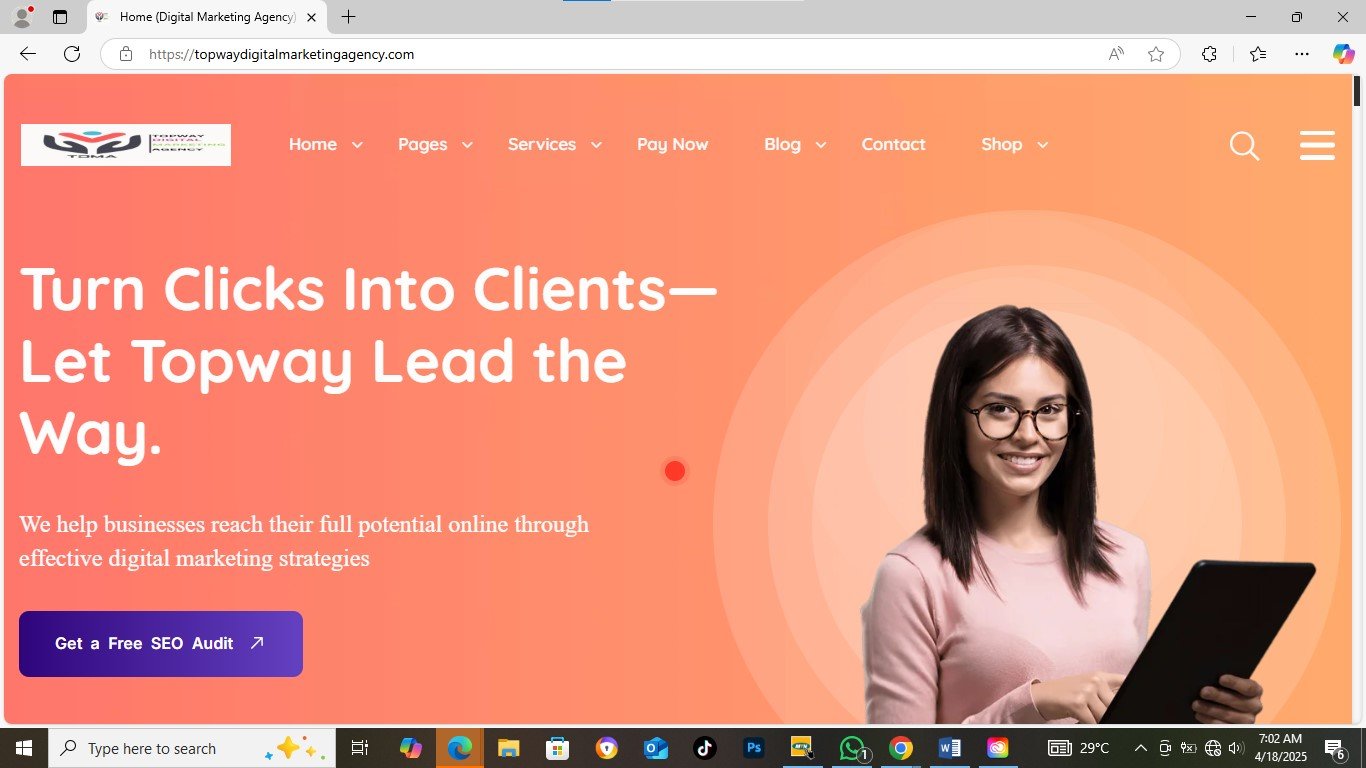Open the Pay Now menu item
Image resolution: width=1366 pixels, height=768 pixels.
coord(672,144)
